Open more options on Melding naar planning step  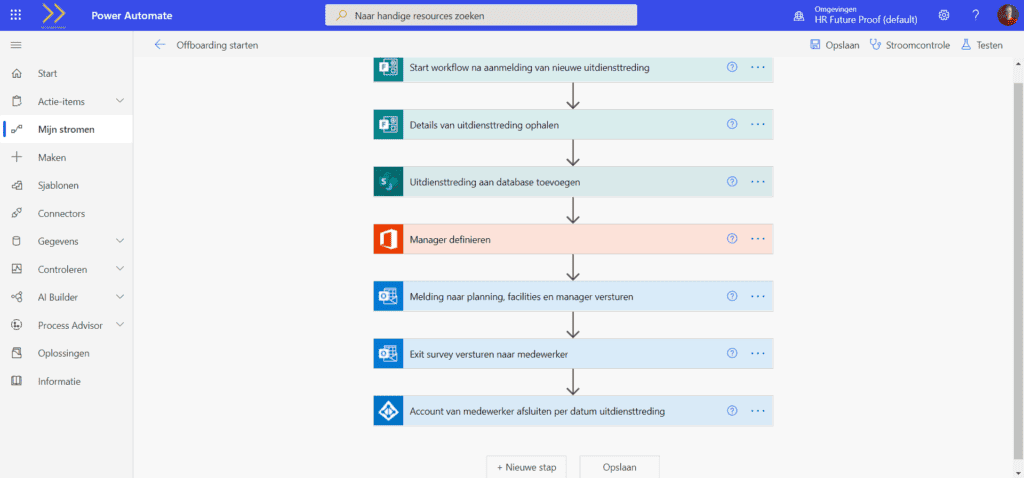click(x=758, y=296)
